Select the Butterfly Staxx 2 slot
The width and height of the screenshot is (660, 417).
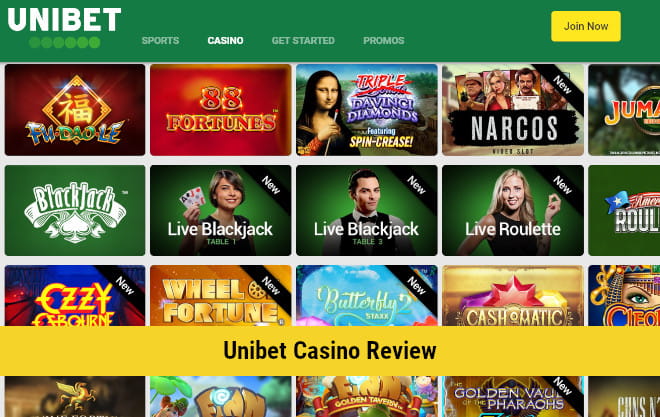click(367, 296)
